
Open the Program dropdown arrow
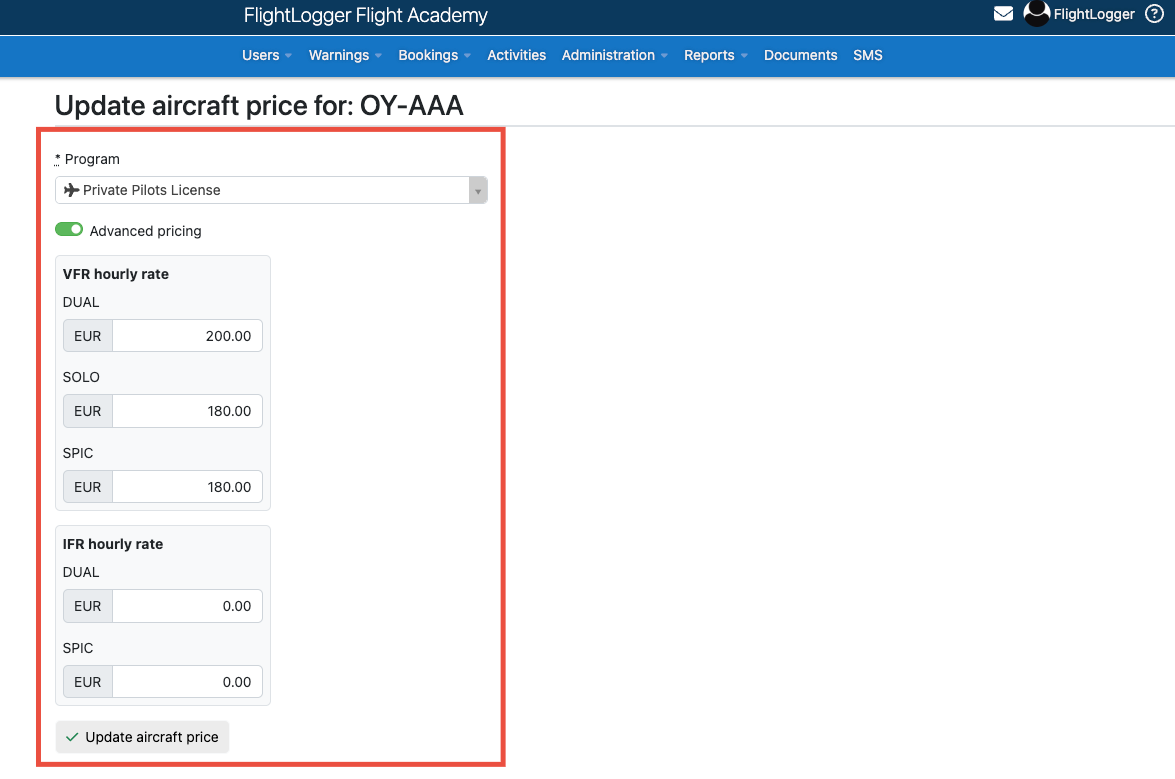click(478, 190)
